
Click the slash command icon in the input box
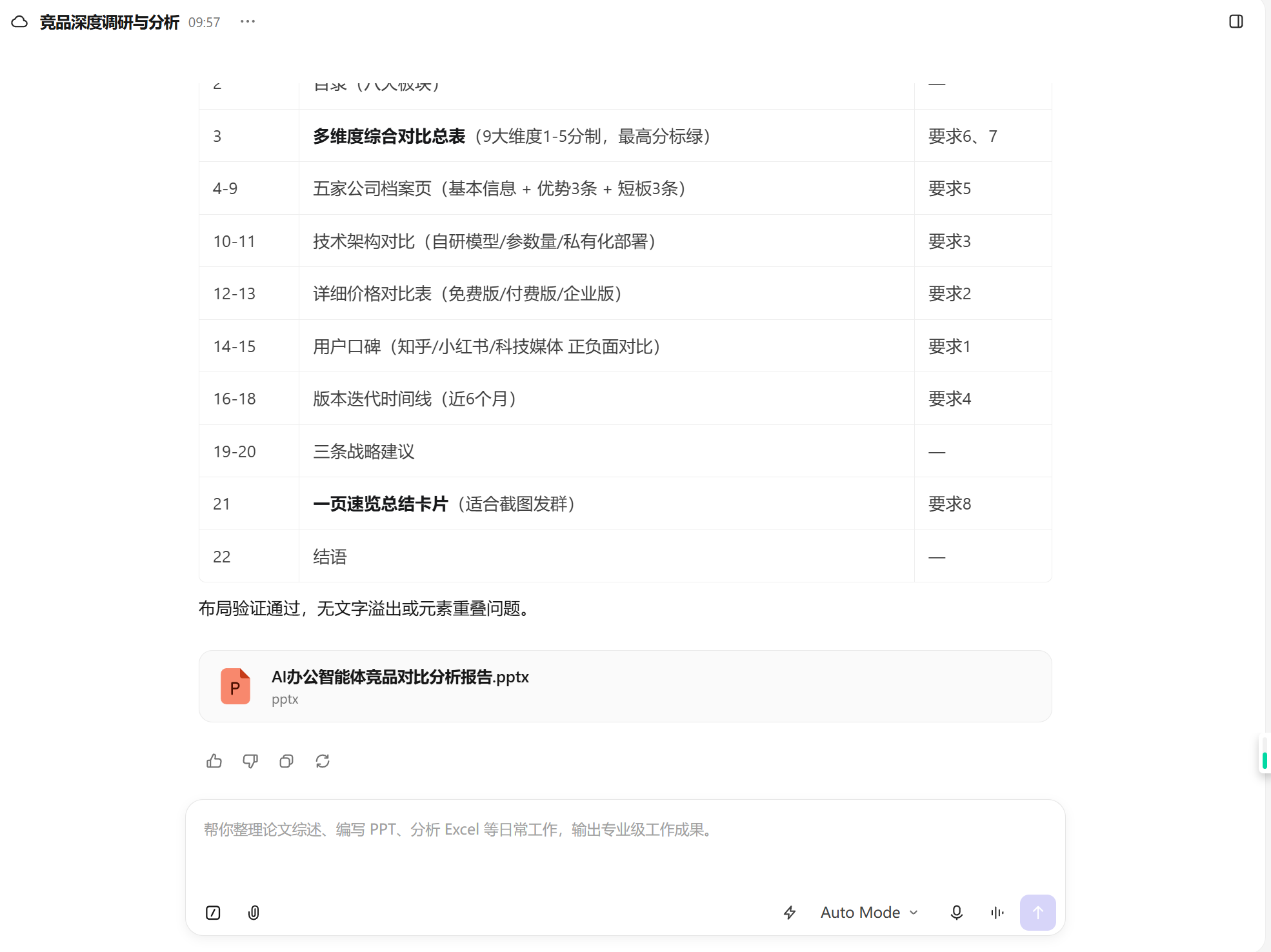point(213,913)
